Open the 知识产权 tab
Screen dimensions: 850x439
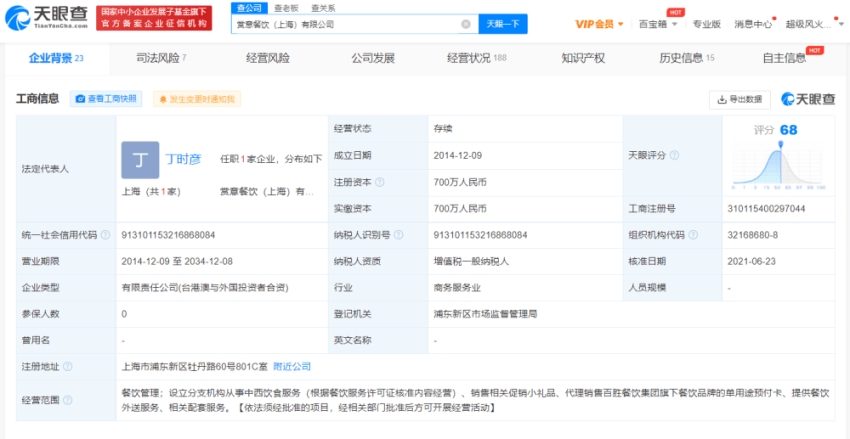(583, 58)
